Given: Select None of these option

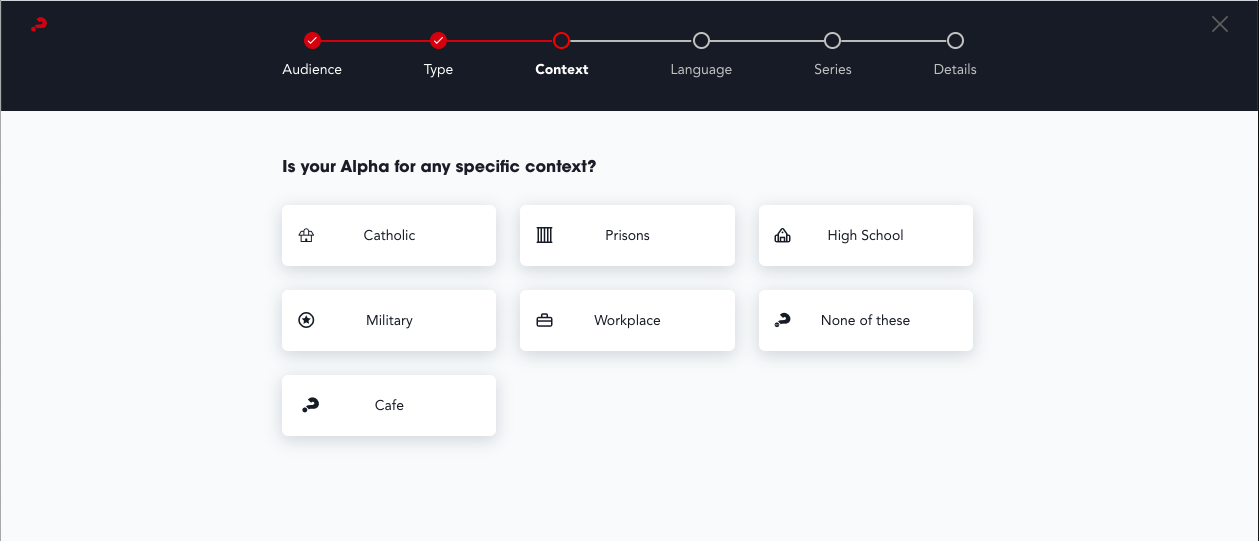Looking at the screenshot, I should (866, 320).
